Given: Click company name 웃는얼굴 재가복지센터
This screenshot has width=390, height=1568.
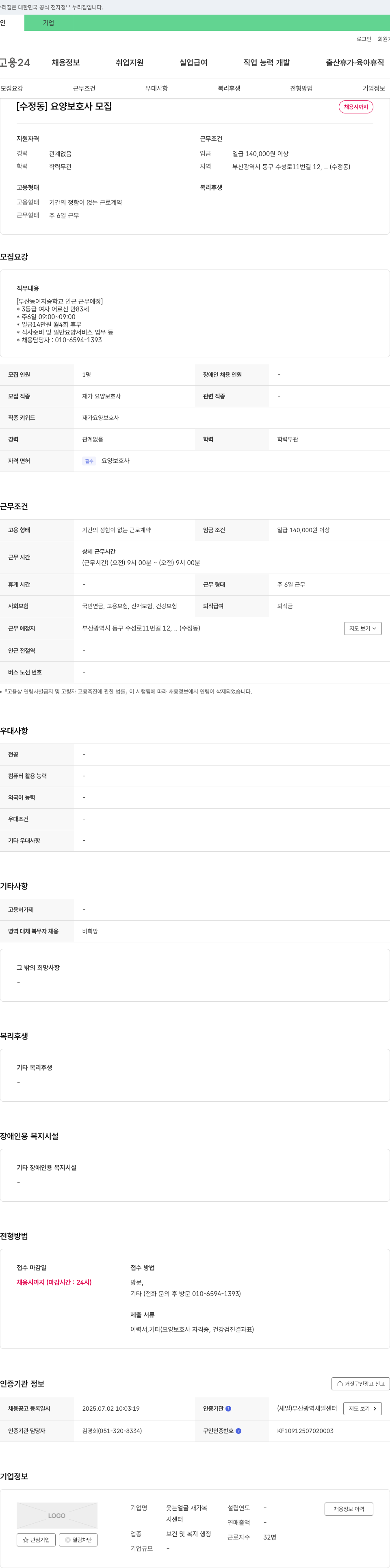Looking at the screenshot, I should coord(187,1514).
